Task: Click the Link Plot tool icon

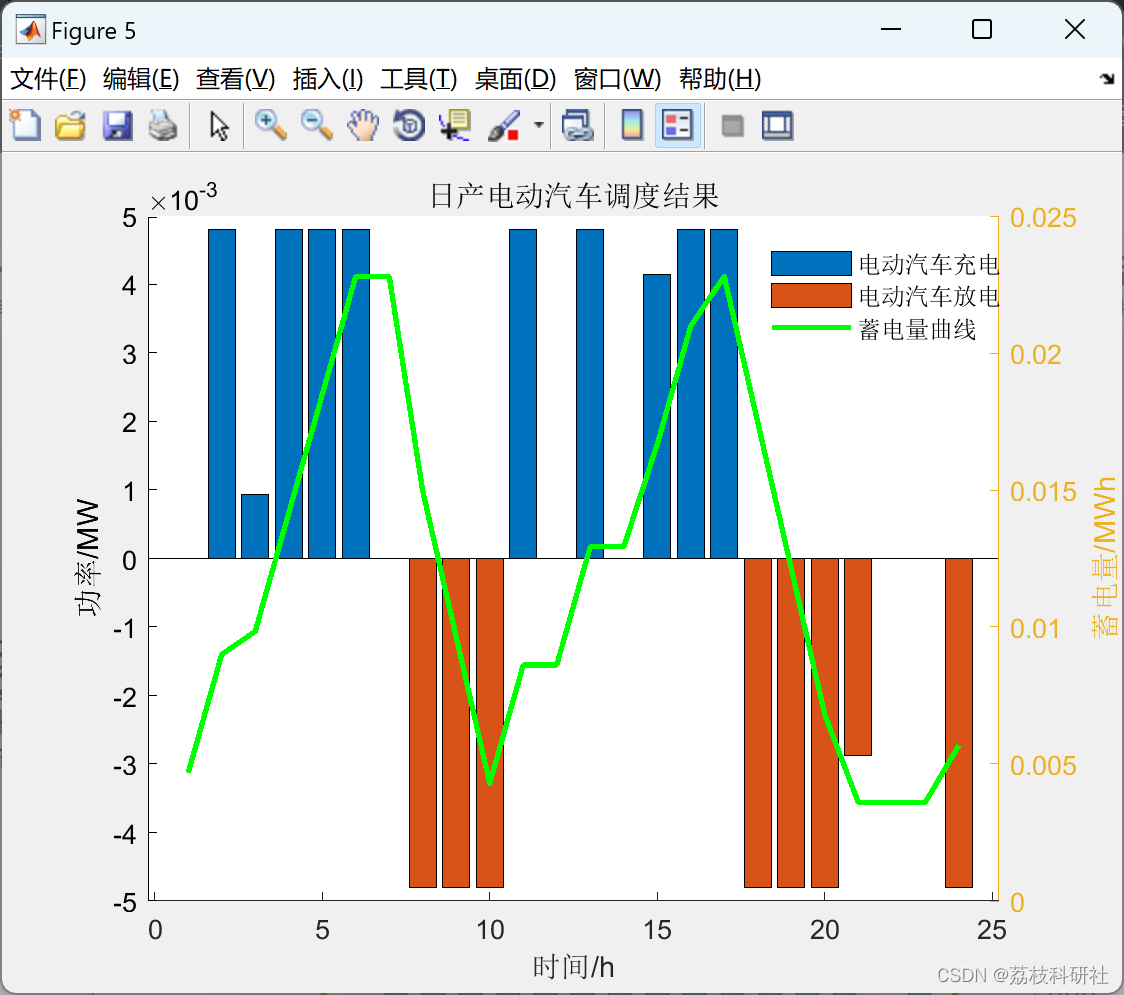Action: pos(577,125)
